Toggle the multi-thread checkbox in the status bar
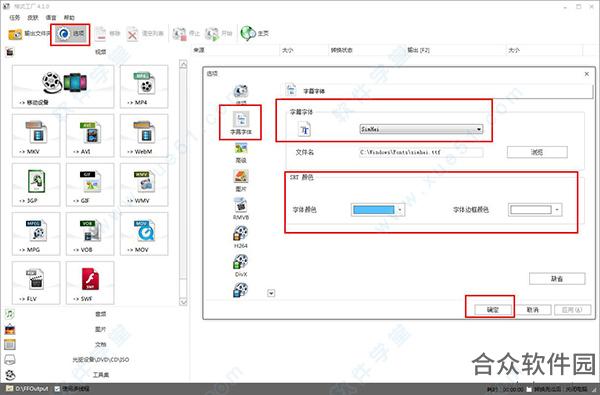Image resolution: width=600 pixels, height=395 pixels. click(x=57, y=389)
